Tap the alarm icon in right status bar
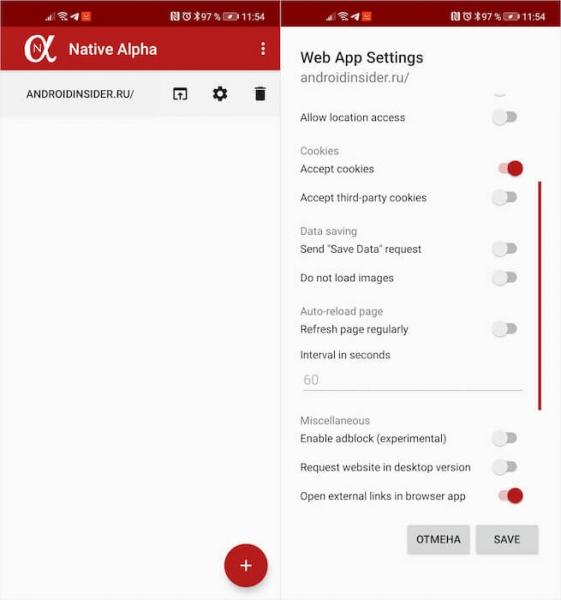 [x=467, y=16]
